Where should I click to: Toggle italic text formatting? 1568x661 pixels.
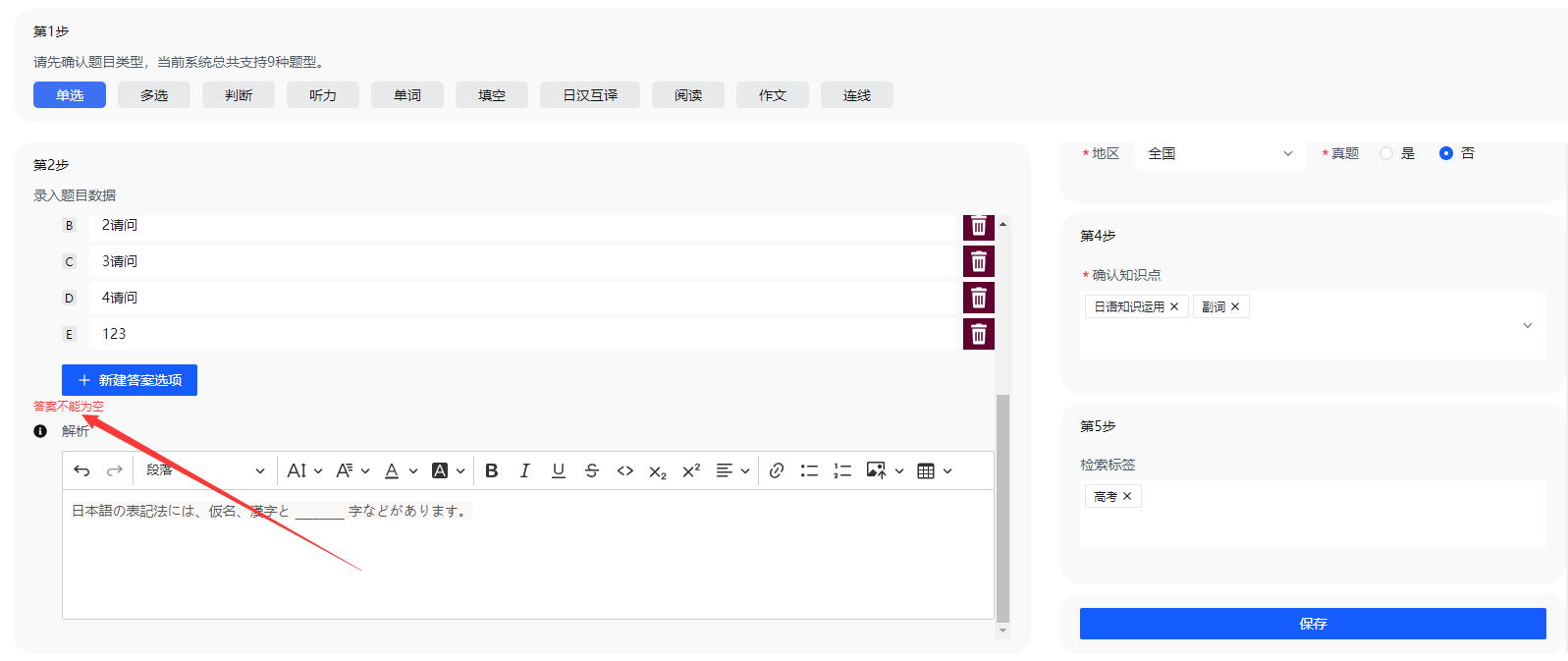[525, 471]
